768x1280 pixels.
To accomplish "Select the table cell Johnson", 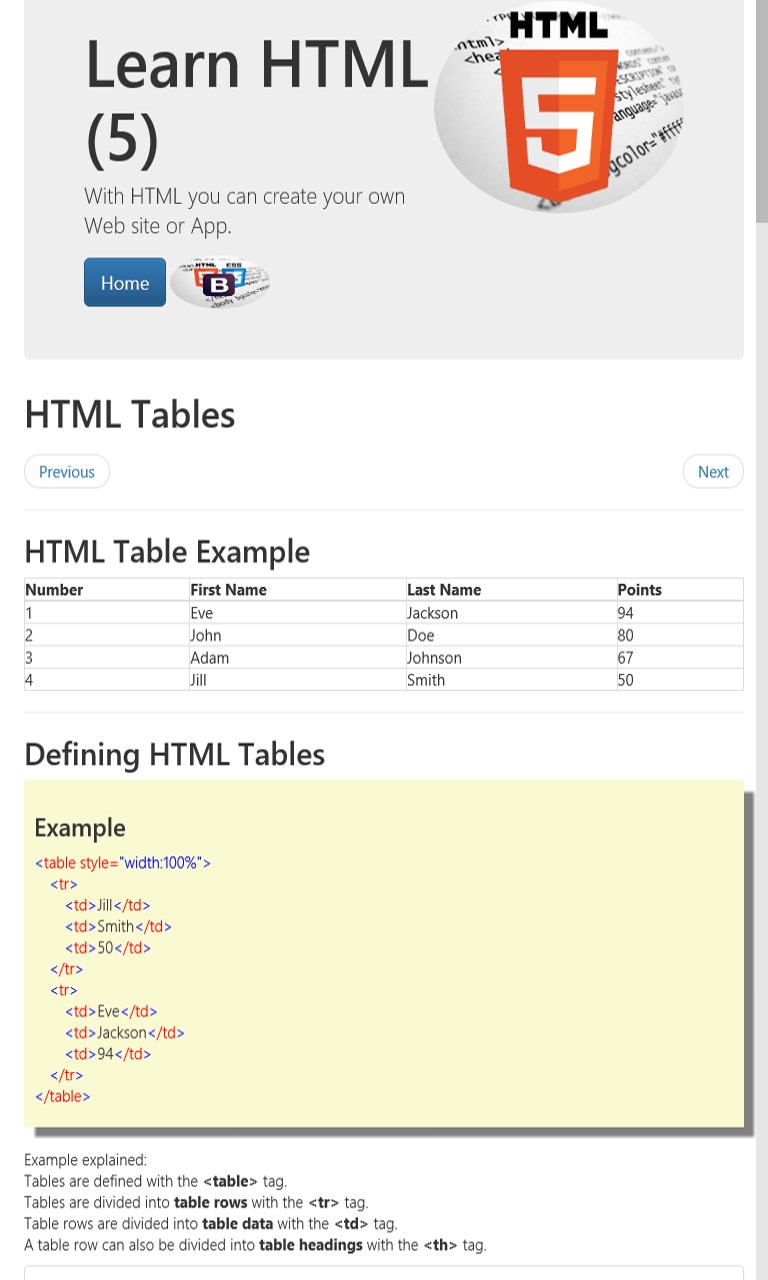I will 511,658.
